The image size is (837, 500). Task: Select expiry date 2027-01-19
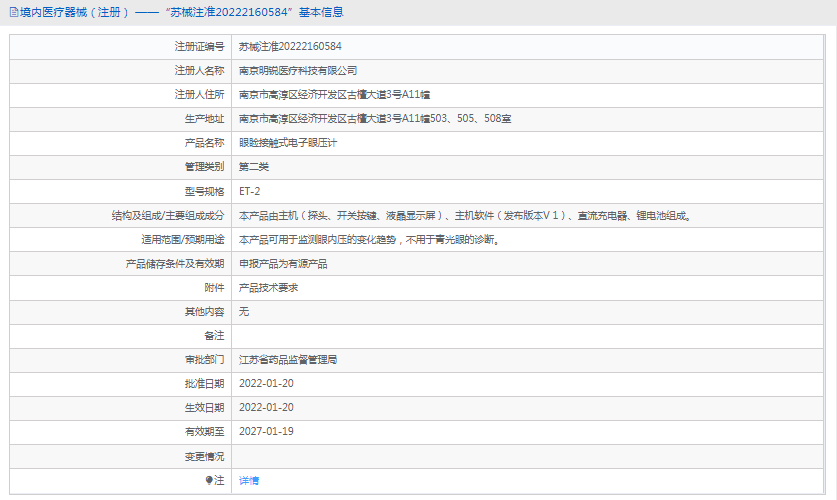pos(266,432)
